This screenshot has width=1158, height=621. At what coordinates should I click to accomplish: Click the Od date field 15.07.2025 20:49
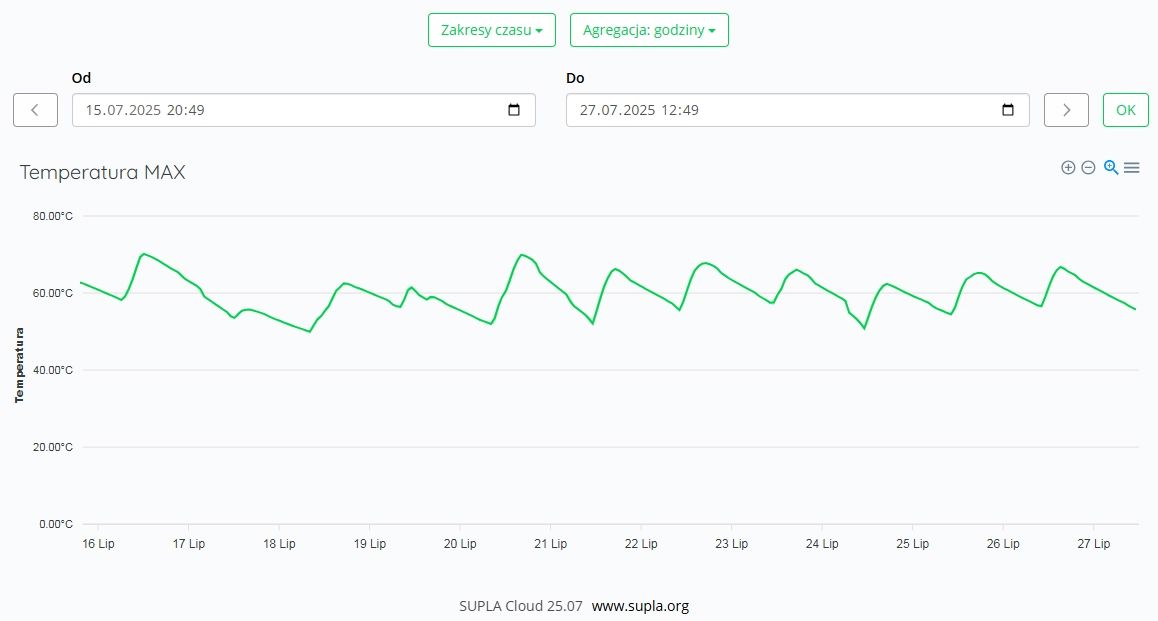304,110
